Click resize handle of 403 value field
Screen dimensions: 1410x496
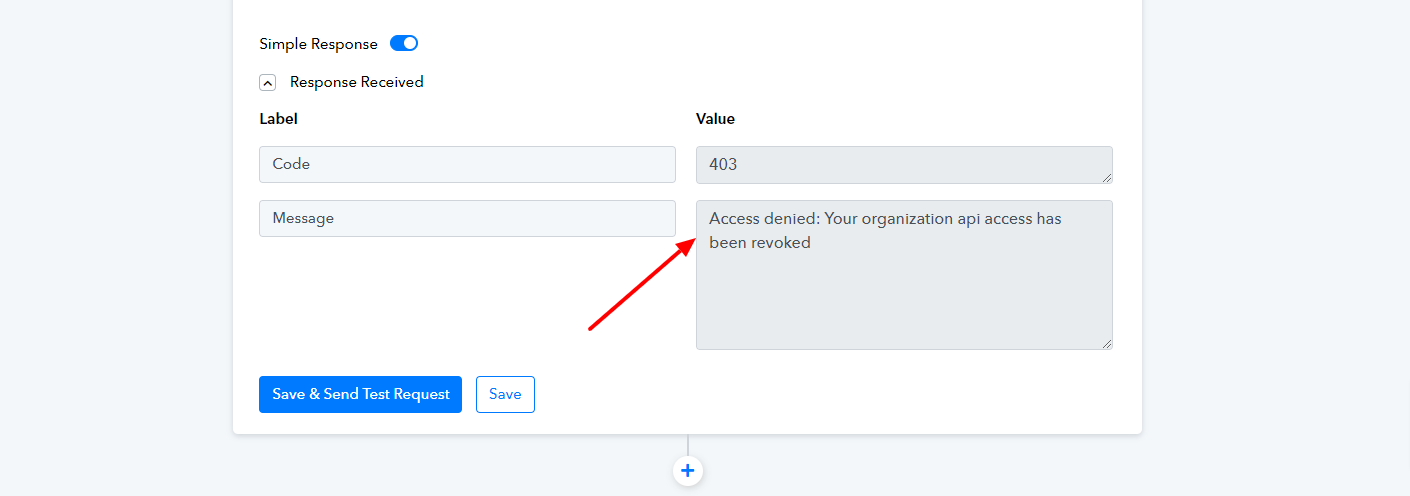[x=1107, y=178]
